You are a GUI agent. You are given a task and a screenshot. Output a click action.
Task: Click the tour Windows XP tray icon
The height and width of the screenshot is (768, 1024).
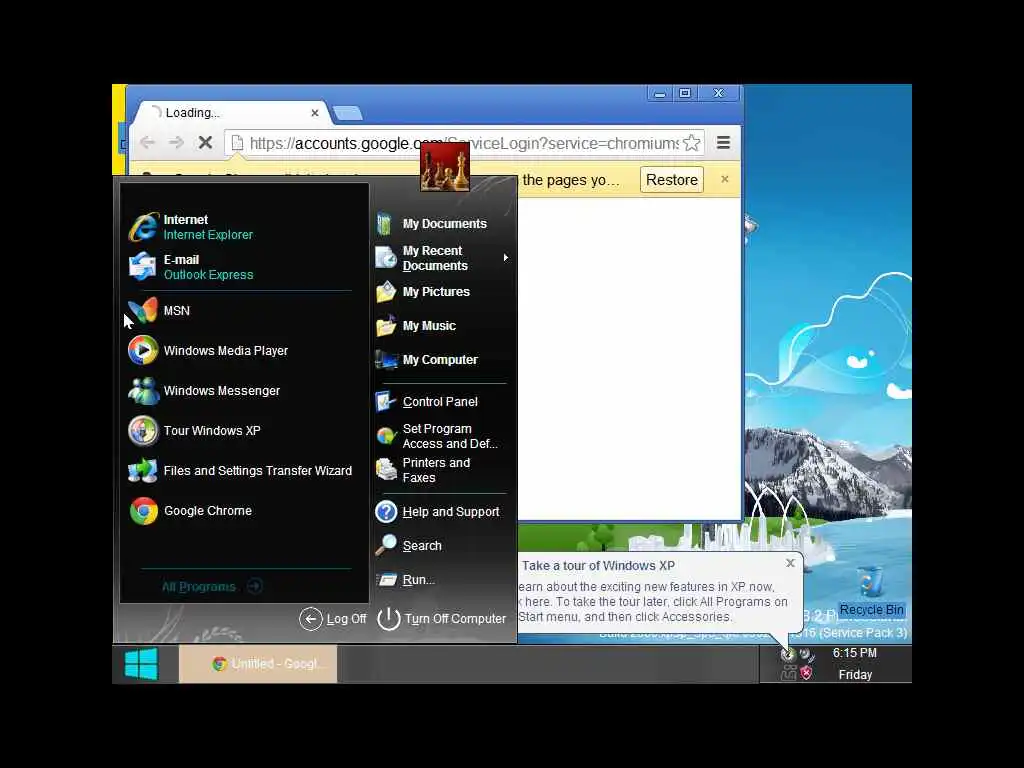pyautogui.click(x=788, y=654)
